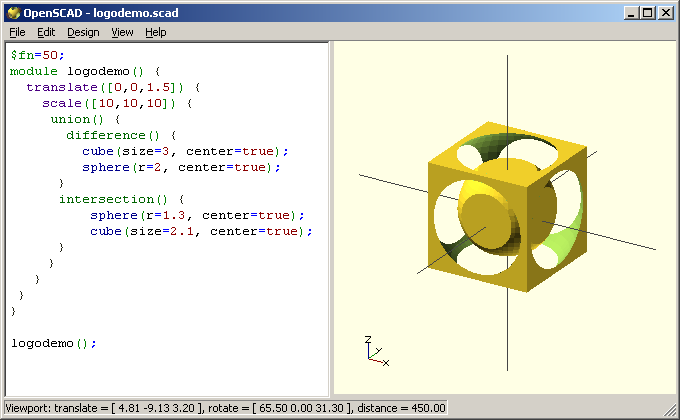The image size is (680, 420).
Task: Click the $fn=50; line in editor
Action: tap(37, 55)
